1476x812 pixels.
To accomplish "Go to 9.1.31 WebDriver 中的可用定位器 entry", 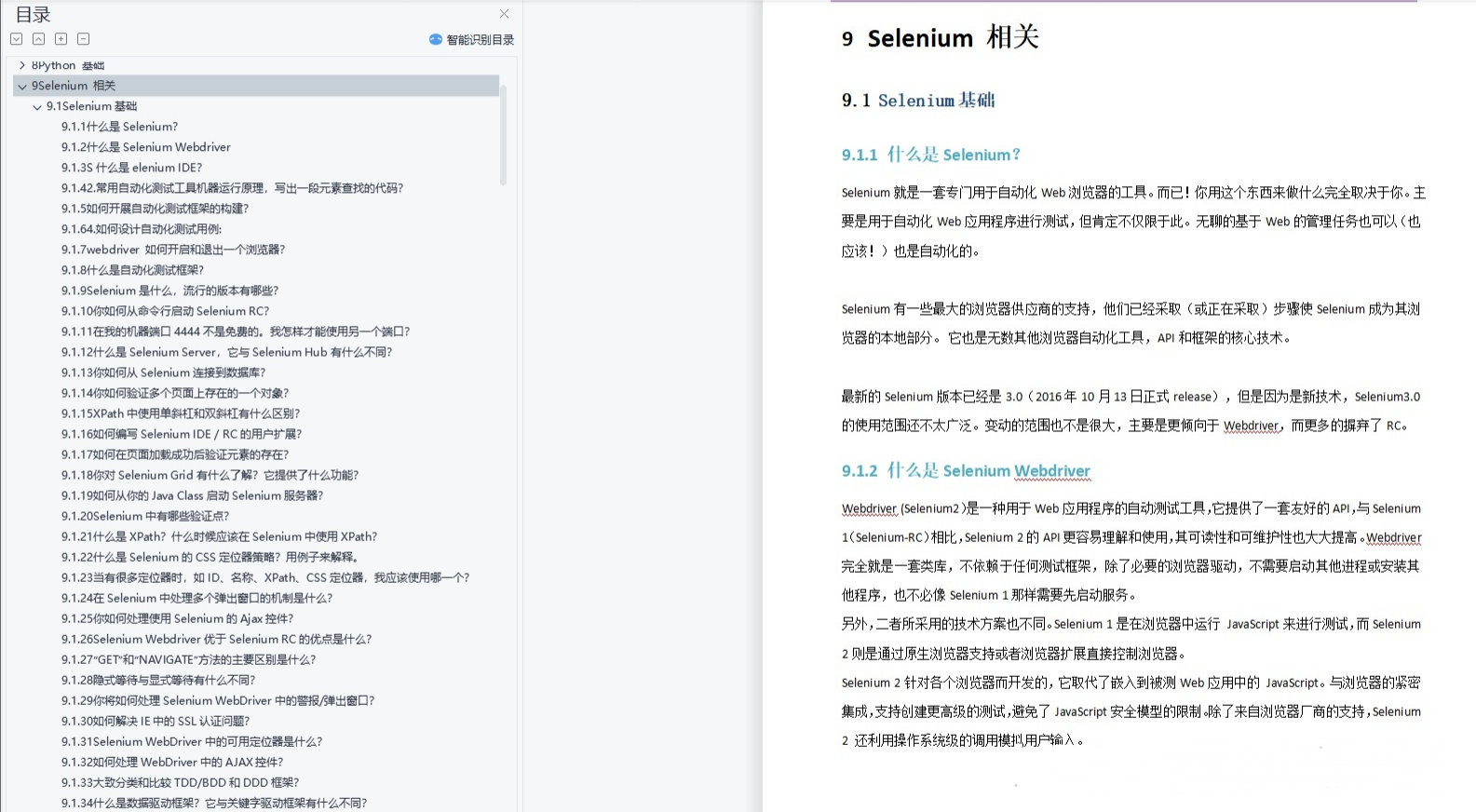I will coord(192,741).
